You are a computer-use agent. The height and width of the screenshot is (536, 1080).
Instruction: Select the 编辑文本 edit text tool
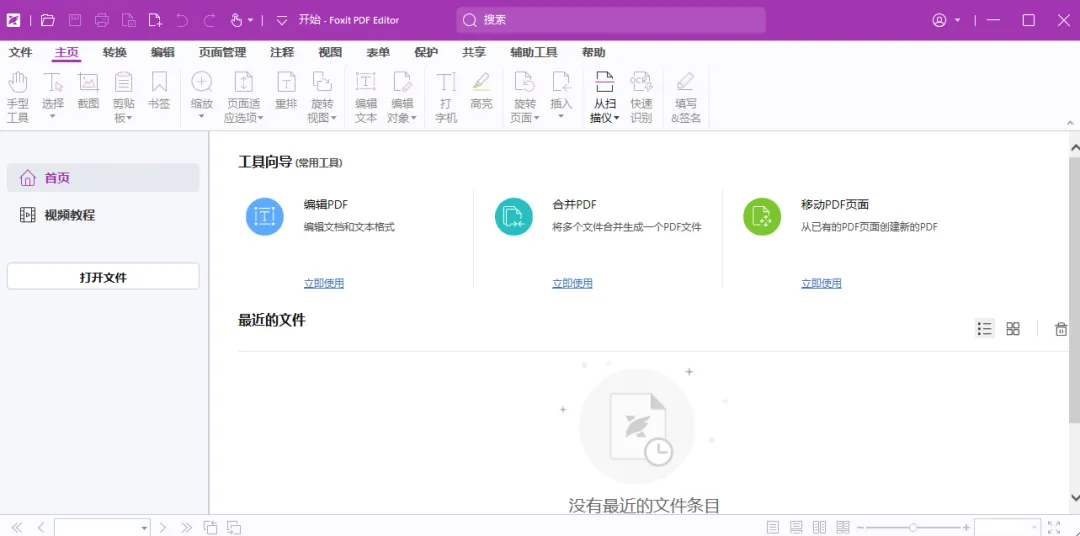click(x=366, y=97)
